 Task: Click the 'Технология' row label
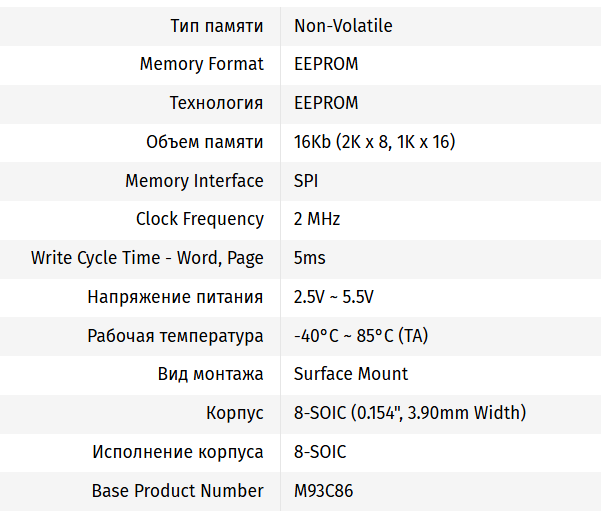coord(216,103)
